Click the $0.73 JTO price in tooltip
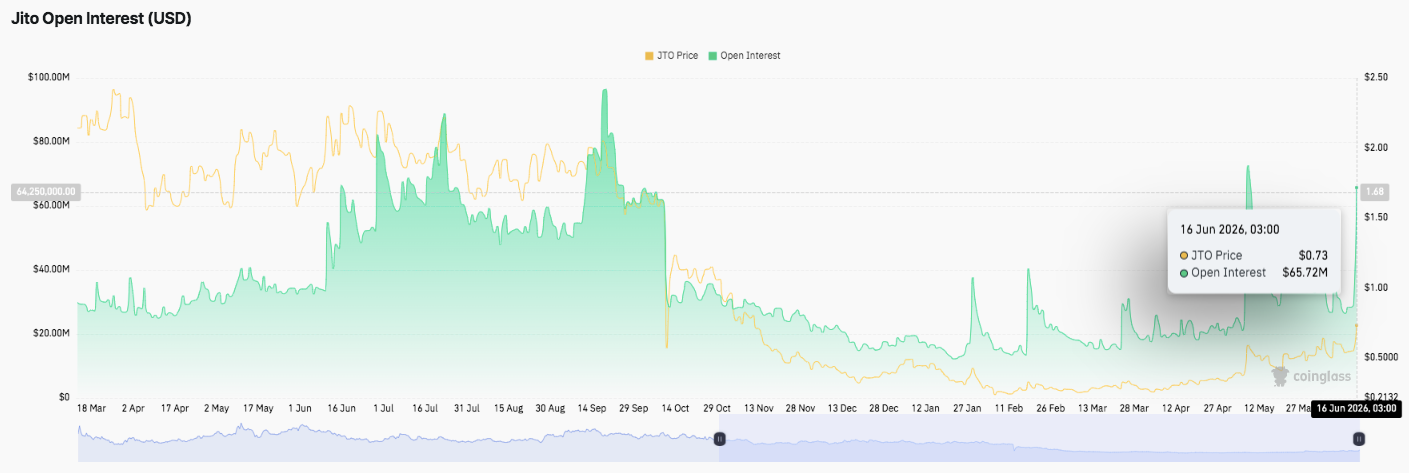The width and height of the screenshot is (1409, 473). (x=1313, y=255)
